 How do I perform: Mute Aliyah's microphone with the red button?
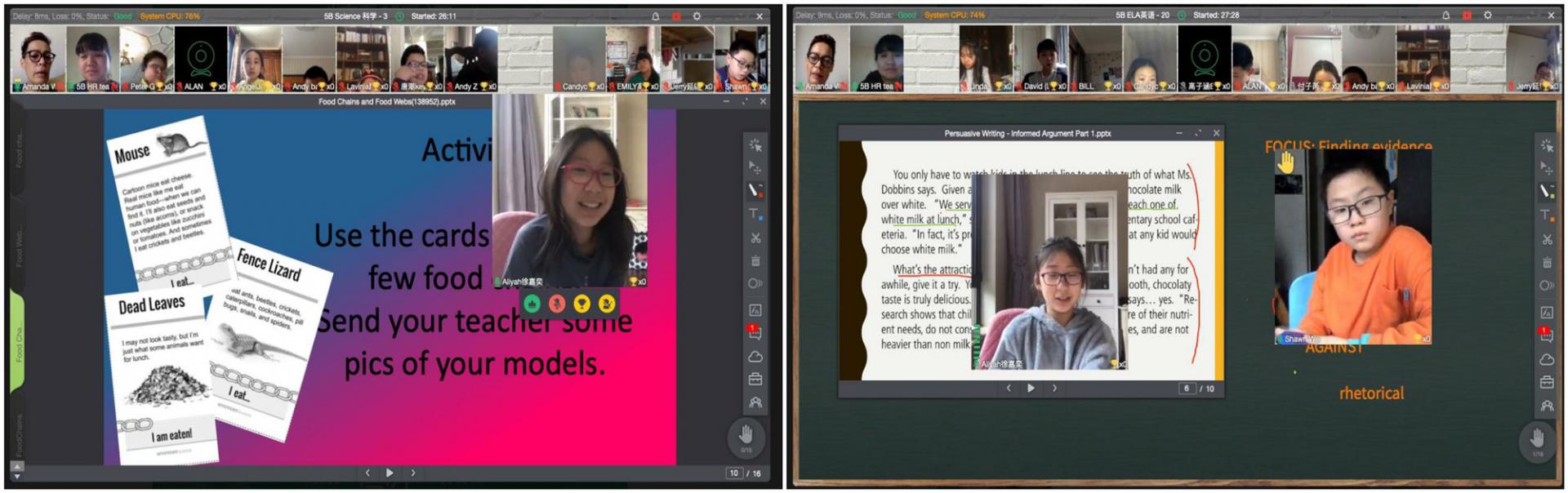click(557, 304)
